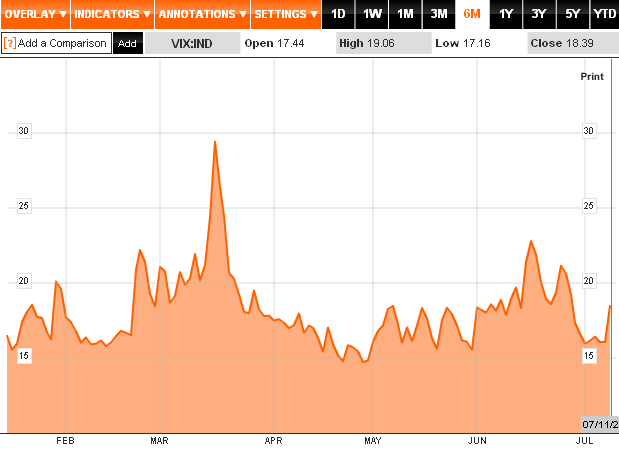Show the 1M chart period
Image resolution: width=619 pixels, height=453 pixels.
(405, 14)
